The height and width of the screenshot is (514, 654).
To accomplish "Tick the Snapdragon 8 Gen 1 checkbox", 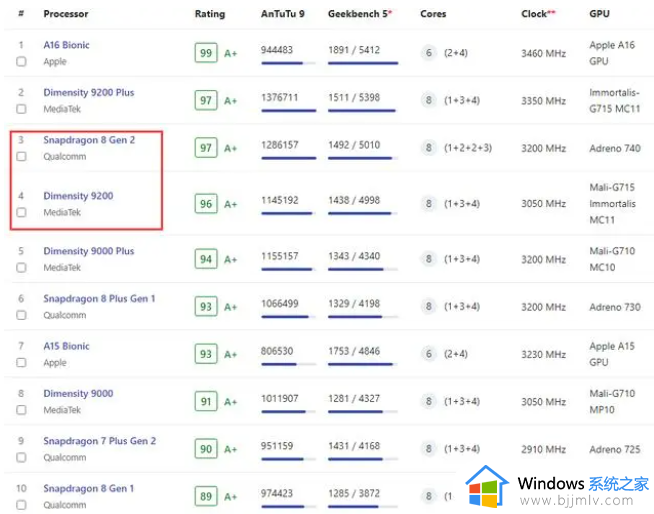I will [x=21, y=505].
